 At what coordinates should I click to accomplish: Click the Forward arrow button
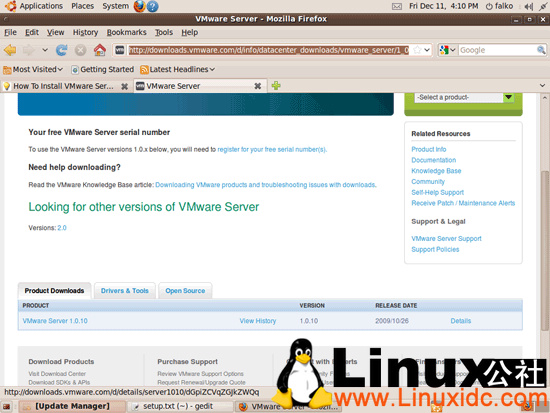[x=29, y=50]
